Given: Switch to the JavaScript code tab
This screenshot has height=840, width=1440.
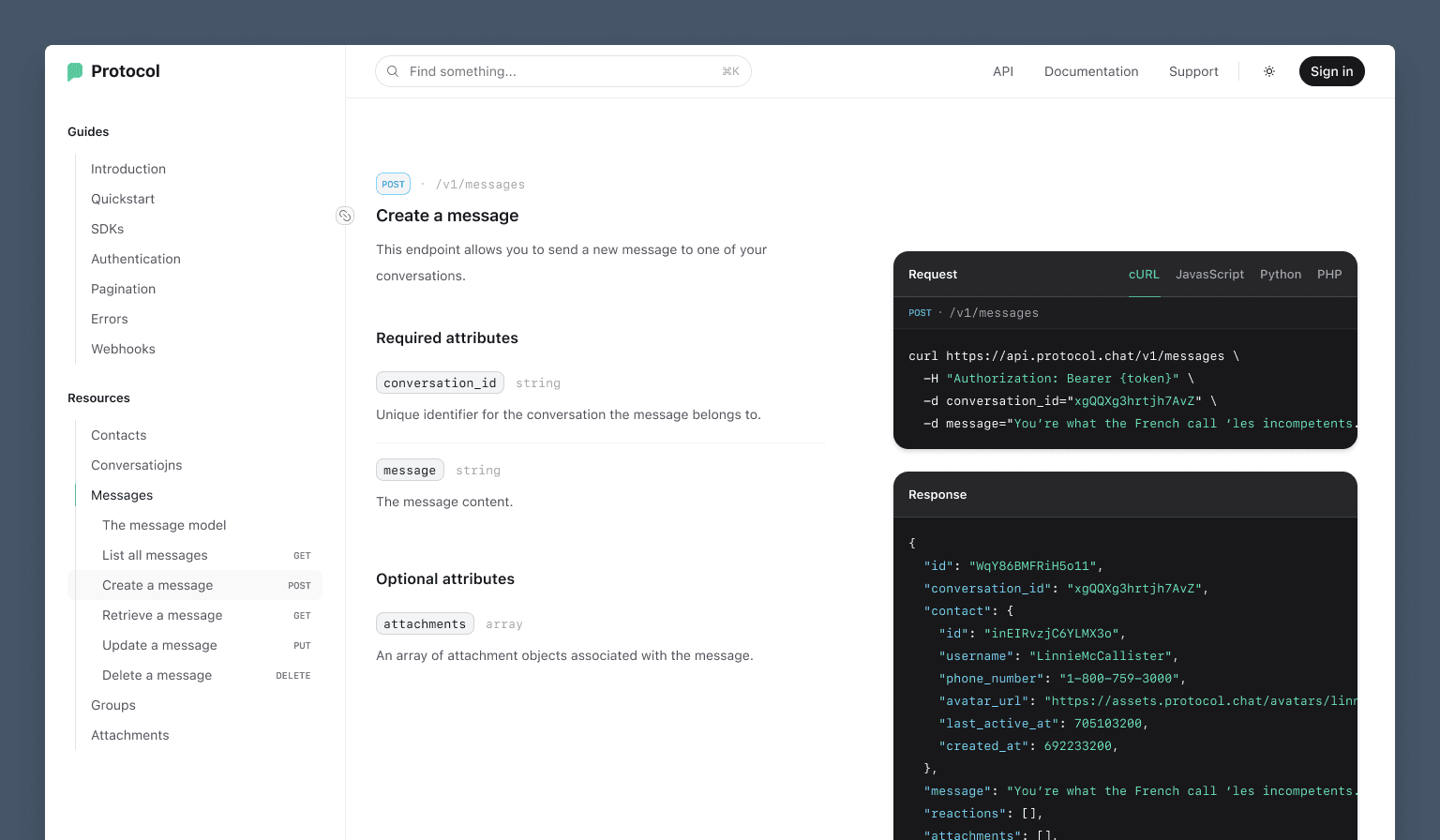Looking at the screenshot, I should coord(1209,274).
